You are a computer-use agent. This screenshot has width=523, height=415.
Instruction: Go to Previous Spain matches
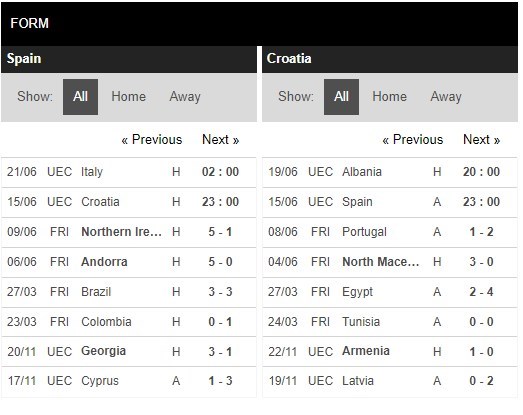coord(152,139)
